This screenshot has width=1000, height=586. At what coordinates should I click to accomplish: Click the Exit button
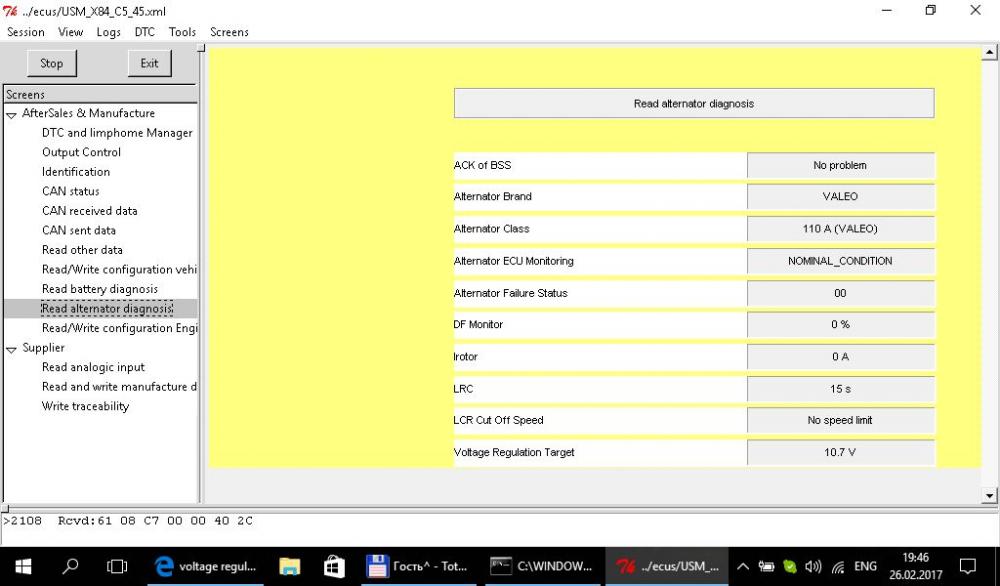point(149,63)
